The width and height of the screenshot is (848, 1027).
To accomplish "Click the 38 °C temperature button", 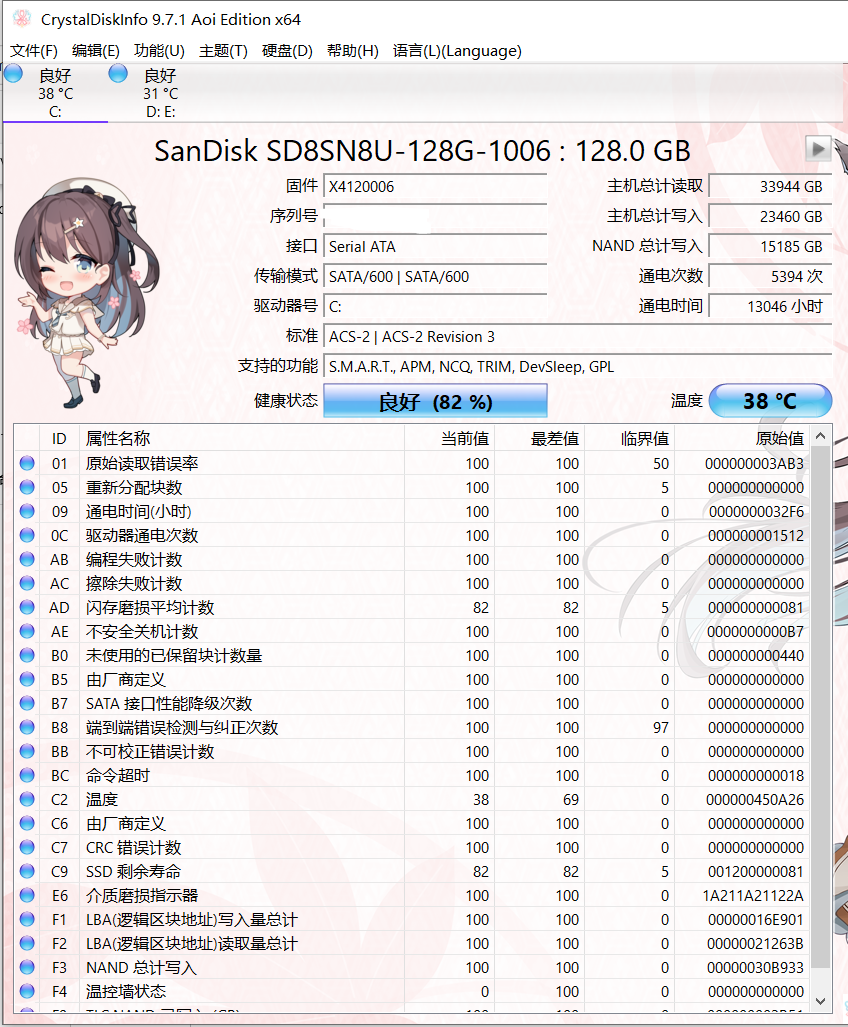I will coord(770,401).
